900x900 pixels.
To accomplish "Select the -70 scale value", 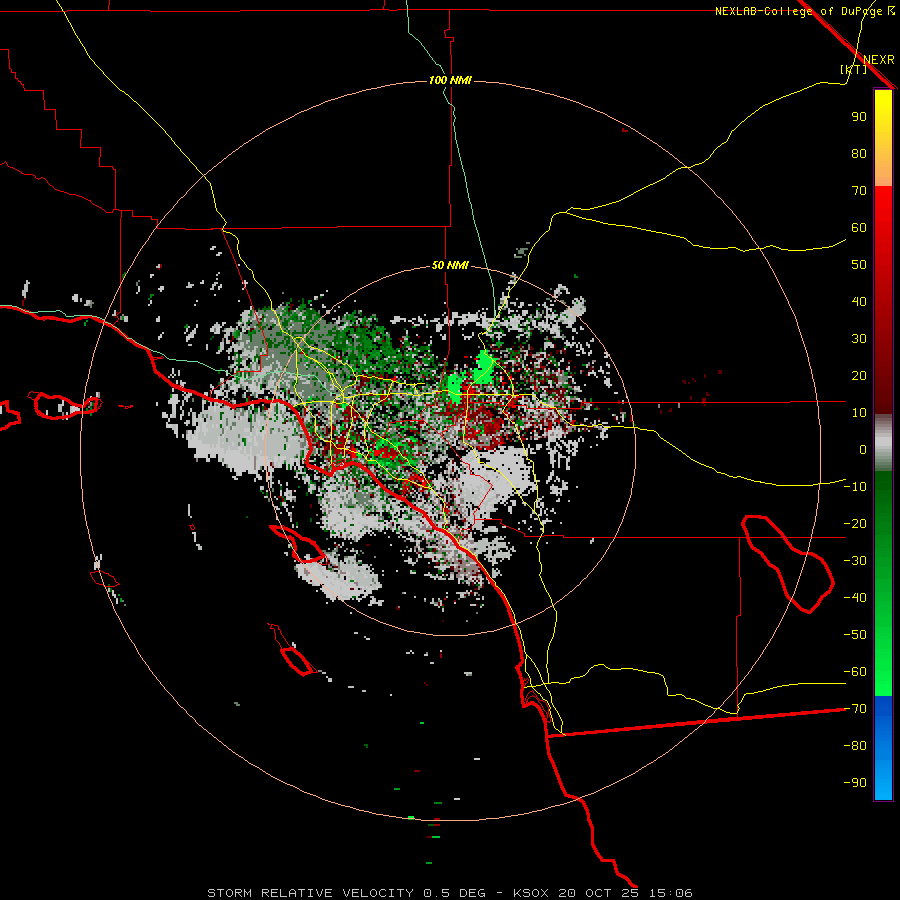I will pos(855,709).
